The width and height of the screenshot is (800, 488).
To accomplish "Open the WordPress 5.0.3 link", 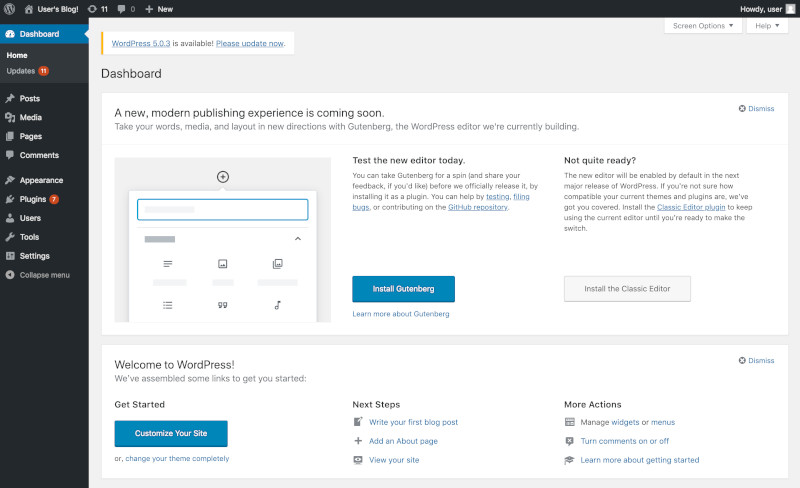I will tap(141, 44).
